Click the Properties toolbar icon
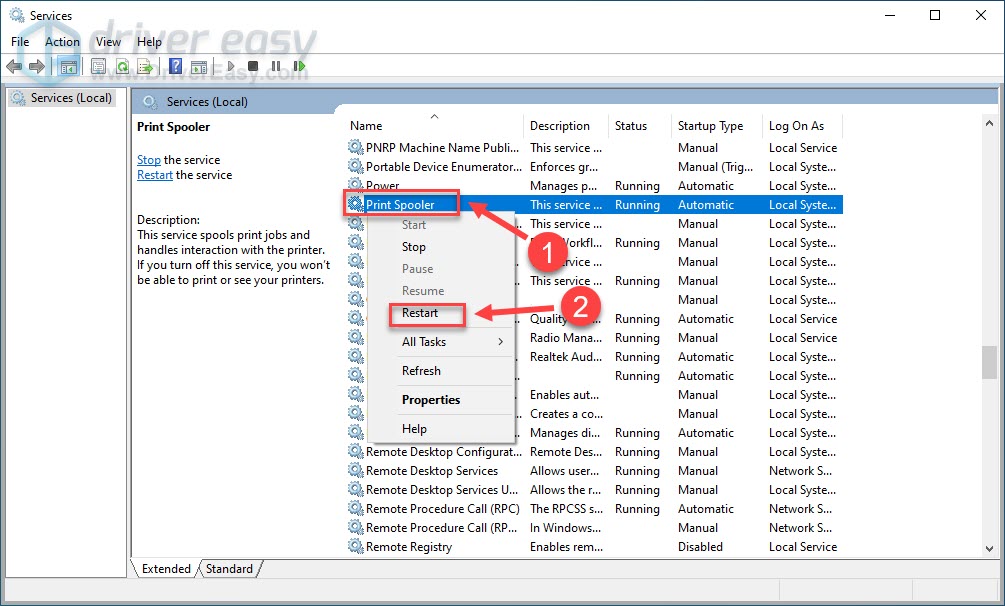Screen dimensions: 1005x606 pos(98,67)
